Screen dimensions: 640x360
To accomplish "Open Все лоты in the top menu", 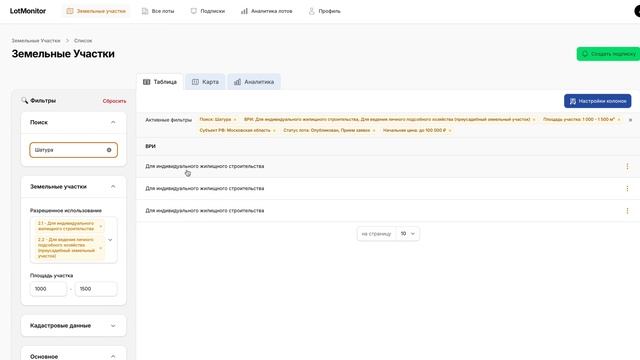I will coord(158,11).
